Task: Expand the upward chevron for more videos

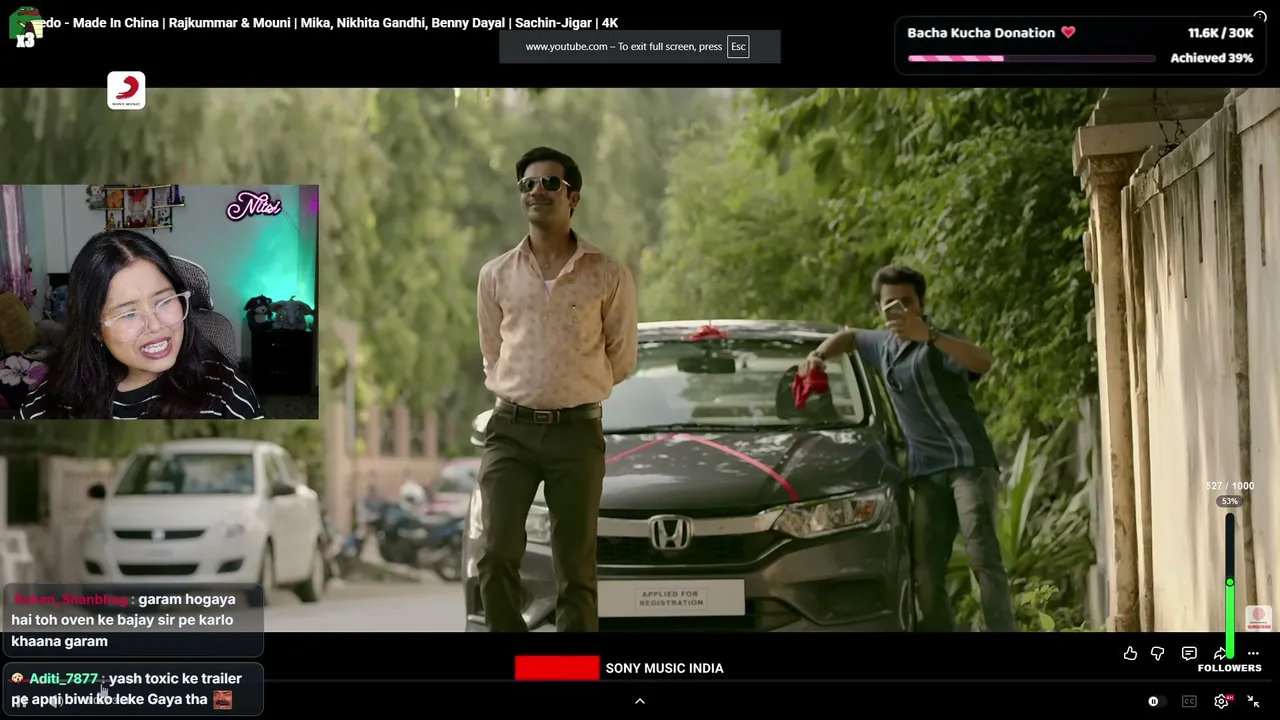Action: [640, 701]
